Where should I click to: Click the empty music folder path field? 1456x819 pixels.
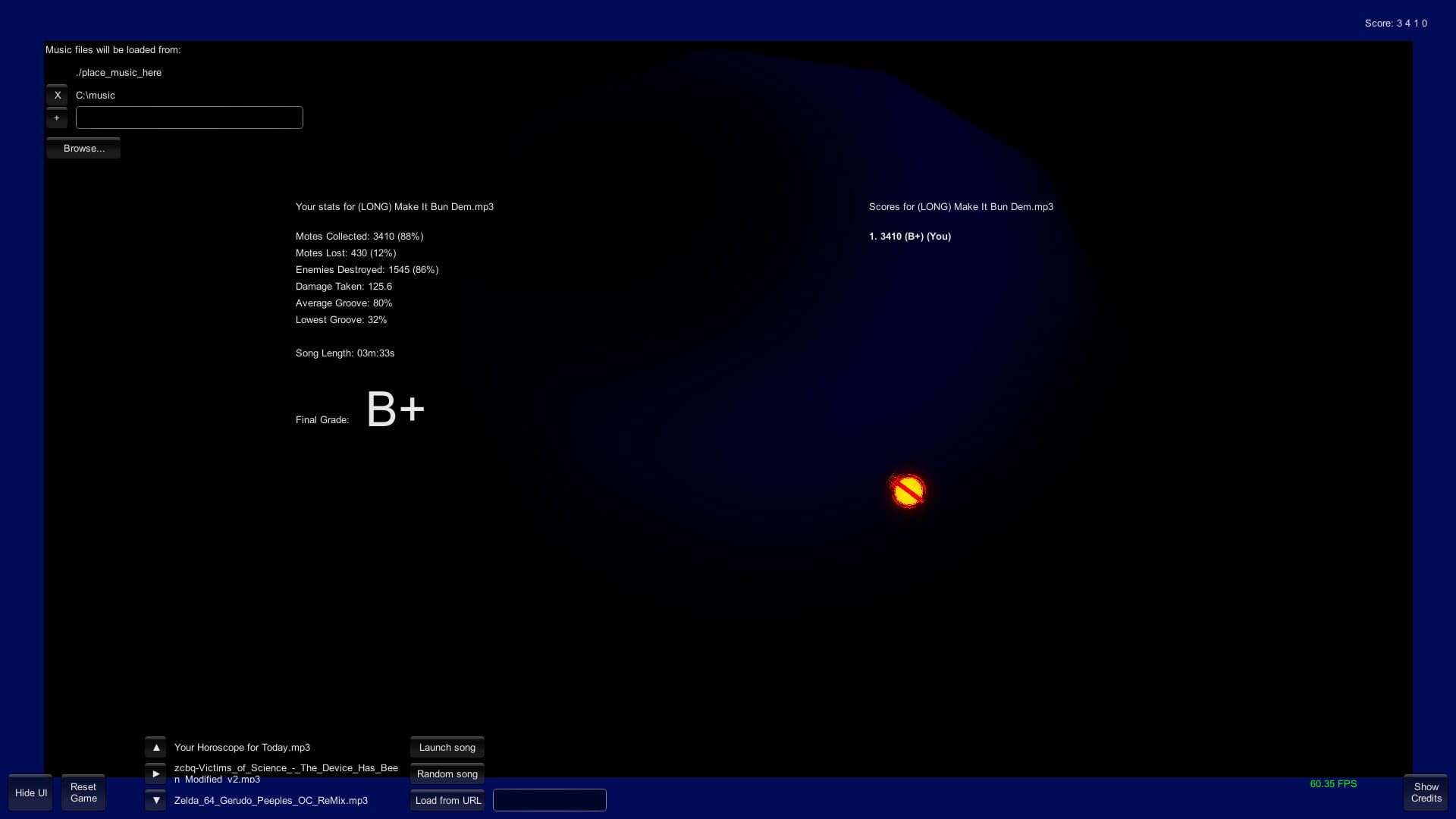point(189,118)
